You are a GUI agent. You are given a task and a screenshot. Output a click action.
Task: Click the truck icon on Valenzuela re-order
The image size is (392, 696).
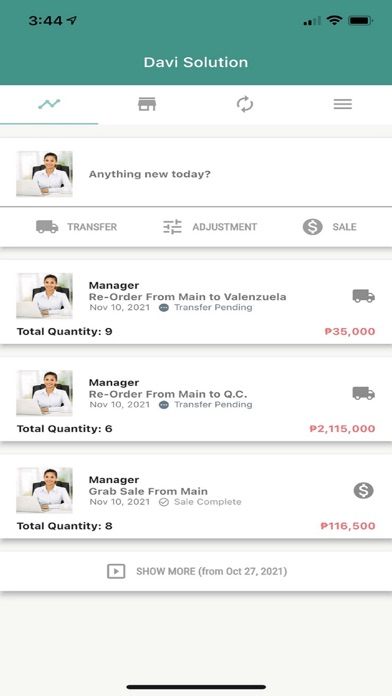pos(364,296)
